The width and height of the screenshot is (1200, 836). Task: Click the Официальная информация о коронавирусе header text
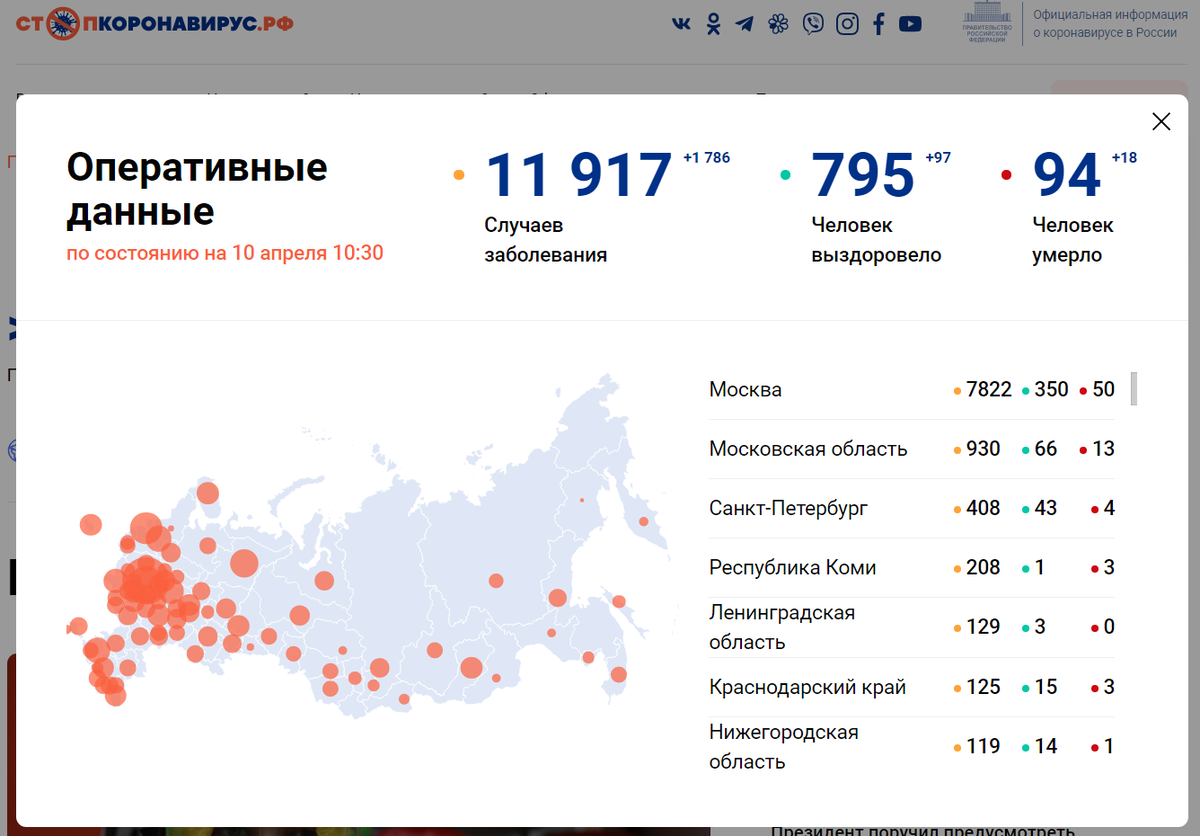point(1110,24)
